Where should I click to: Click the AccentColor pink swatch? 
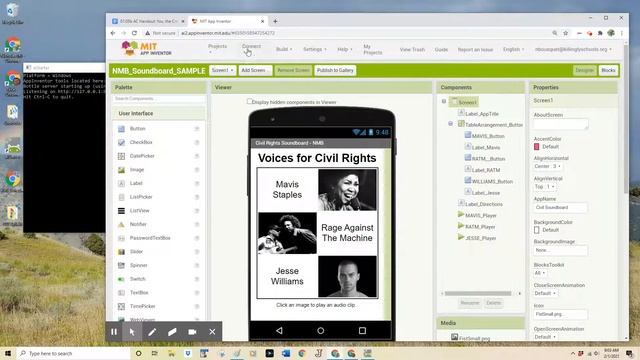click(x=537, y=147)
